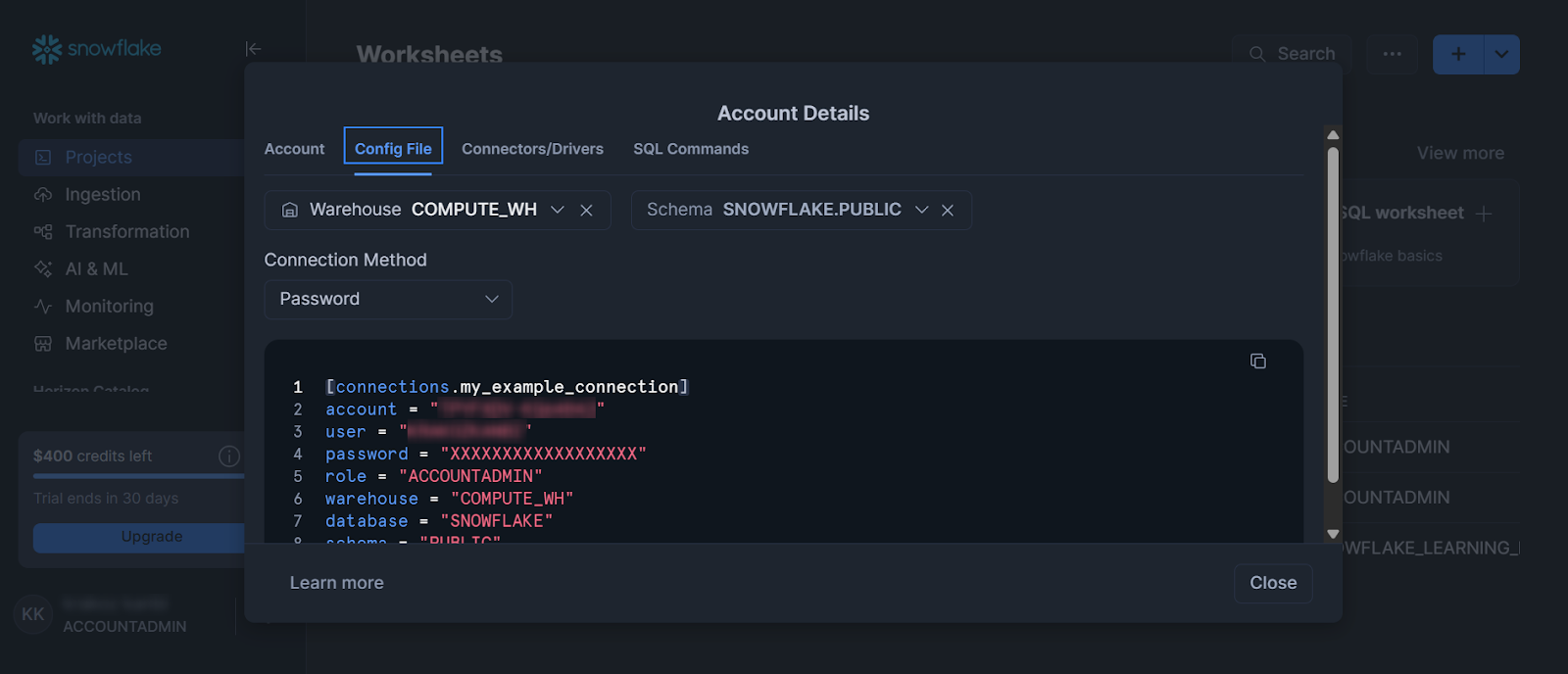This screenshot has height=674, width=1568.
Task: Click the Snowflake logo
Action: click(96, 48)
